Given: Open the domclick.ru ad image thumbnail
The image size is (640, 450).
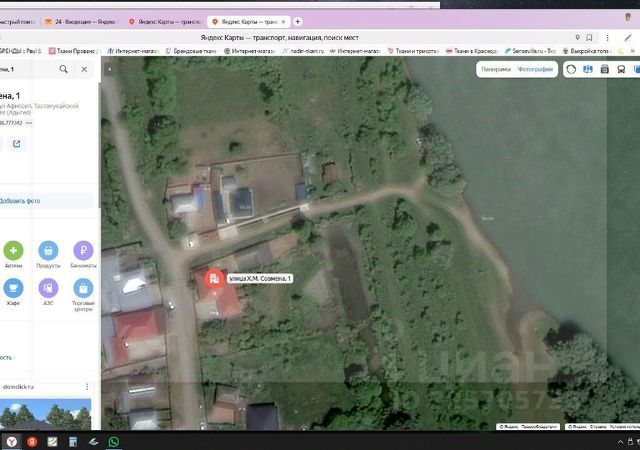Looking at the screenshot, I should click(46, 414).
